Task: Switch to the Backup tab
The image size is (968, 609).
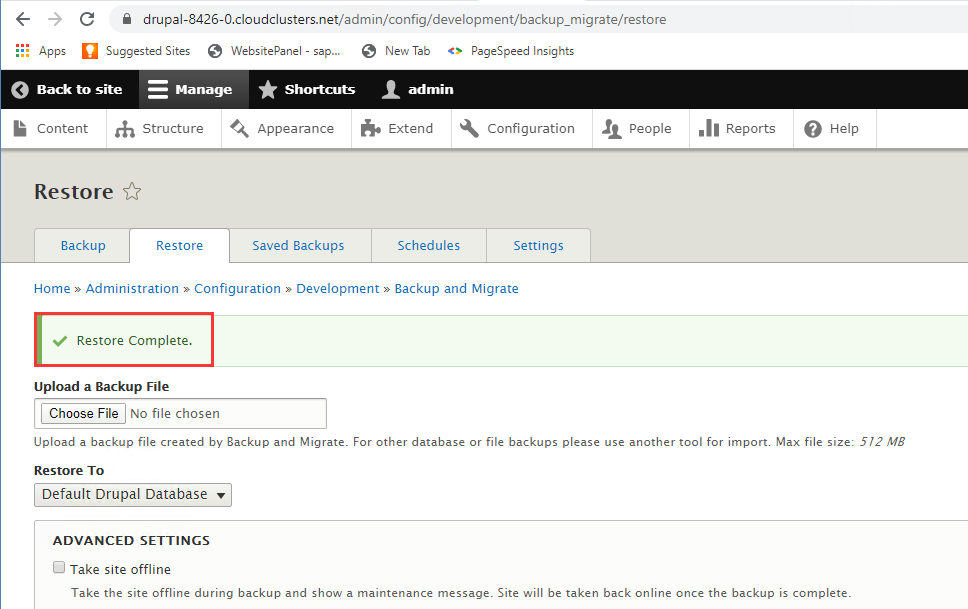Action: 83,246
